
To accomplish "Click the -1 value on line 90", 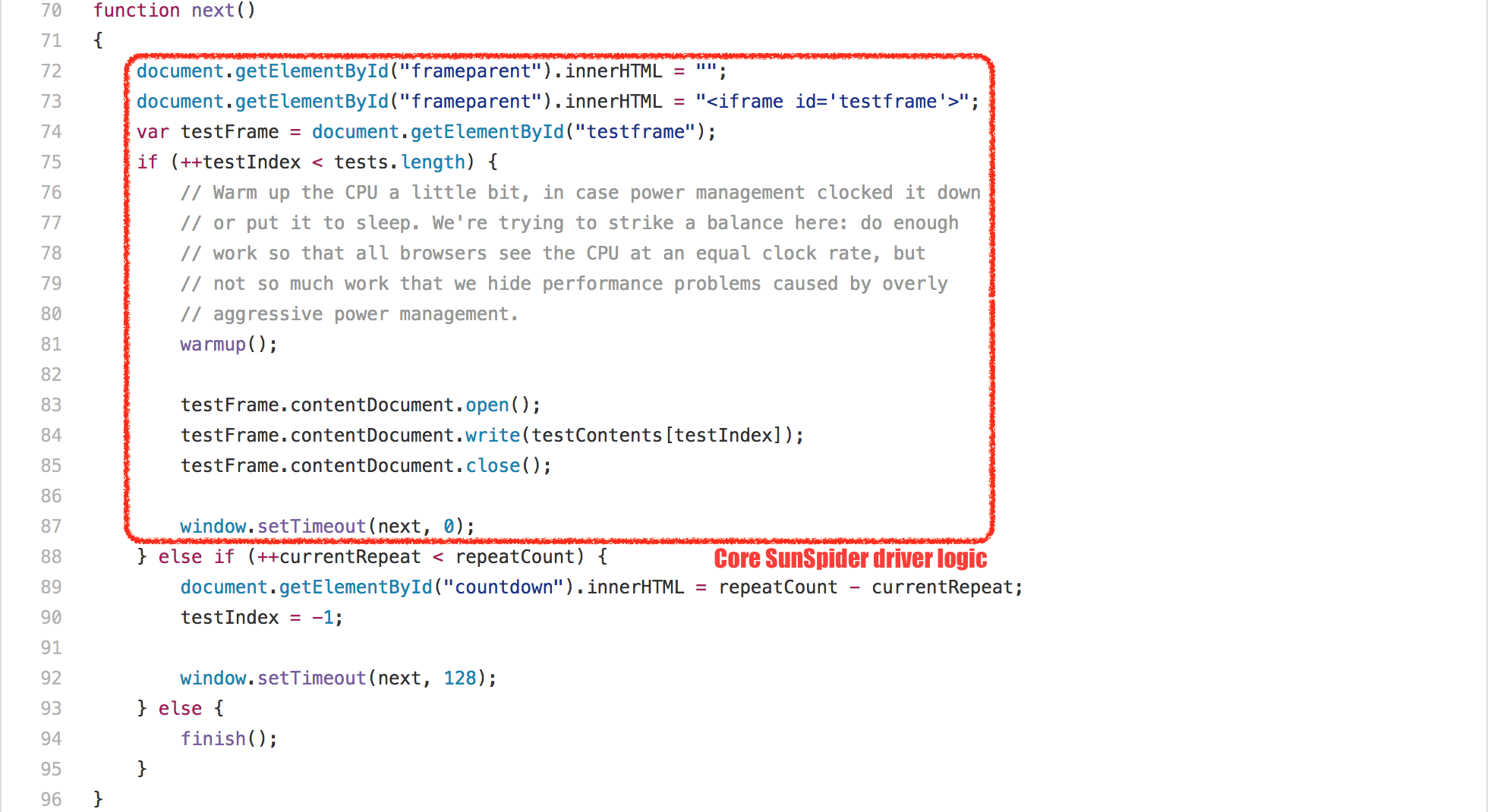I will [x=322, y=617].
